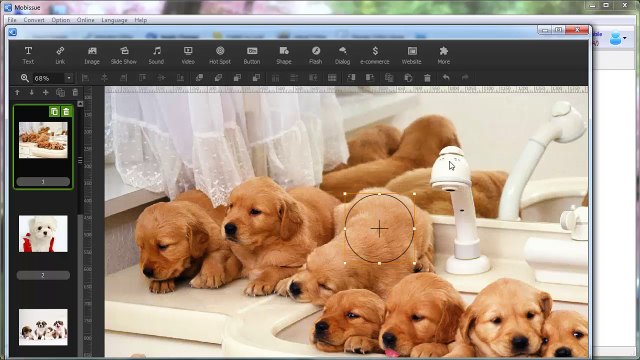The width and height of the screenshot is (640, 360).
Task: Redo the last undone edit
Action: 465,78
